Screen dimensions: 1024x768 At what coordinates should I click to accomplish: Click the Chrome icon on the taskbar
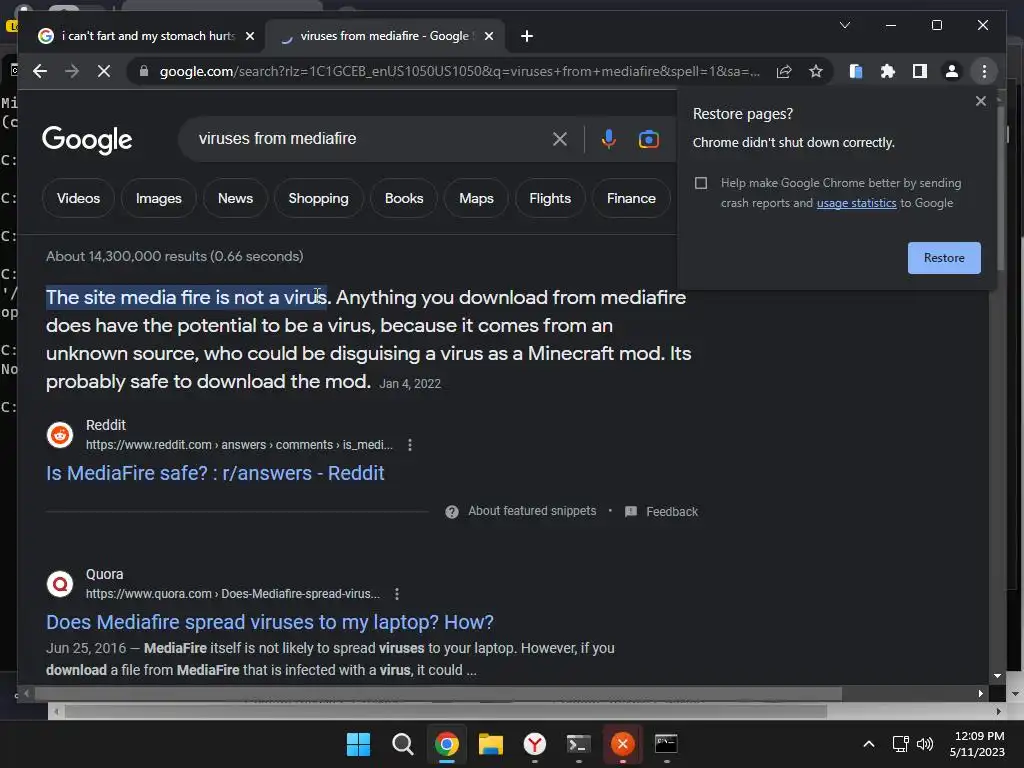point(447,744)
